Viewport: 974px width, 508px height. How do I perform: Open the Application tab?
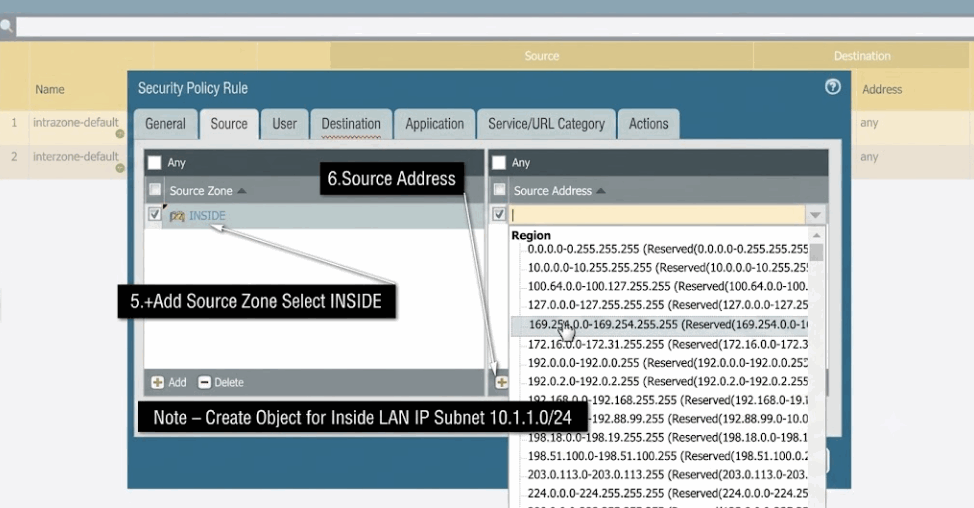click(x=435, y=124)
